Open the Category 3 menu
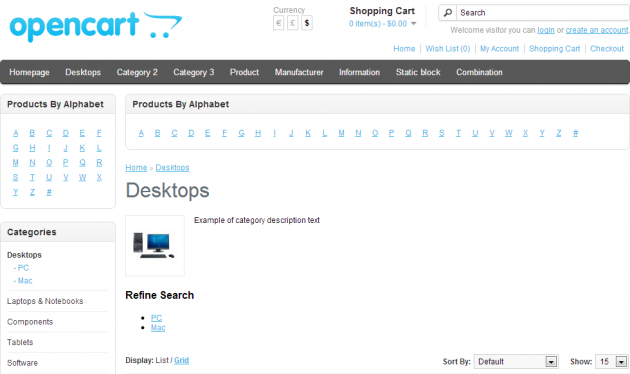Image resolution: width=630 pixels, height=374 pixels. click(194, 72)
